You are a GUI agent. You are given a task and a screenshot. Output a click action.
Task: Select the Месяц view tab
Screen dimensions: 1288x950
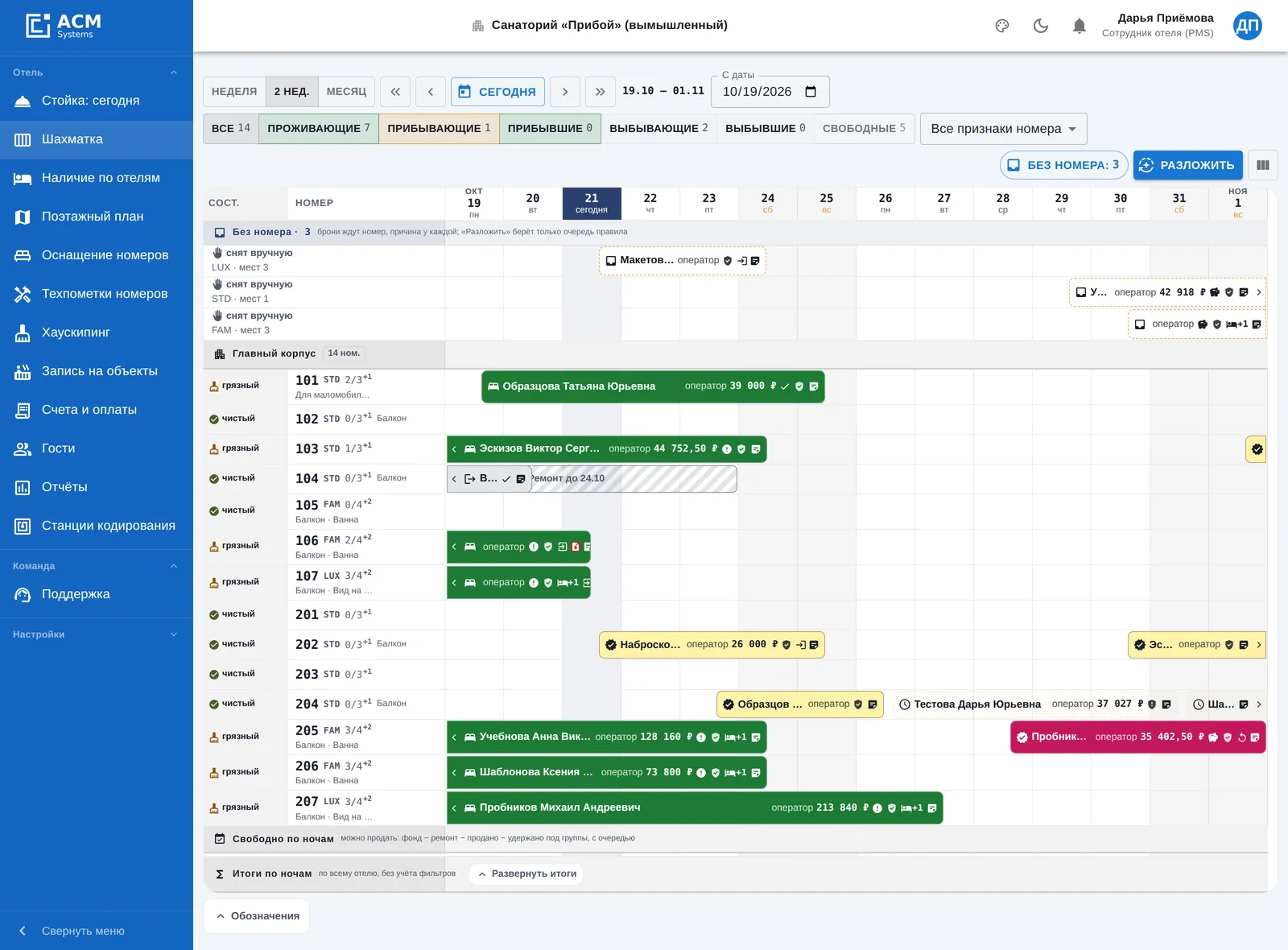coord(346,92)
